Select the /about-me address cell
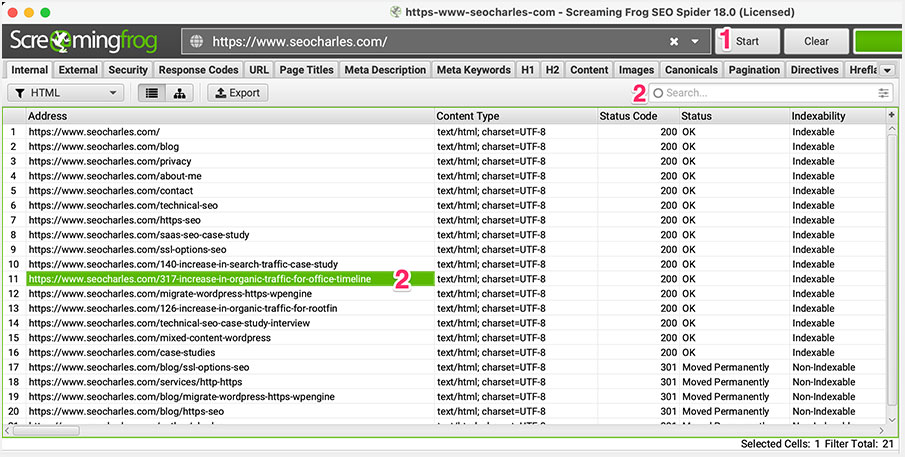 [230, 176]
